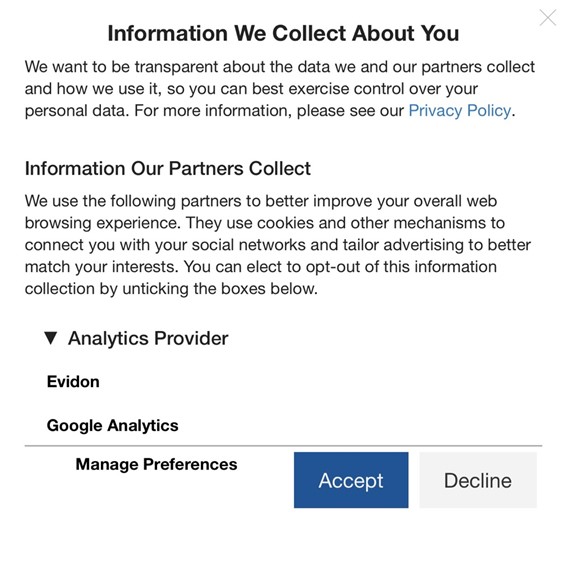The height and width of the screenshot is (579, 567).
Task: Click the paragraph beginning 'We want to be transparent'
Action: pos(280,89)
